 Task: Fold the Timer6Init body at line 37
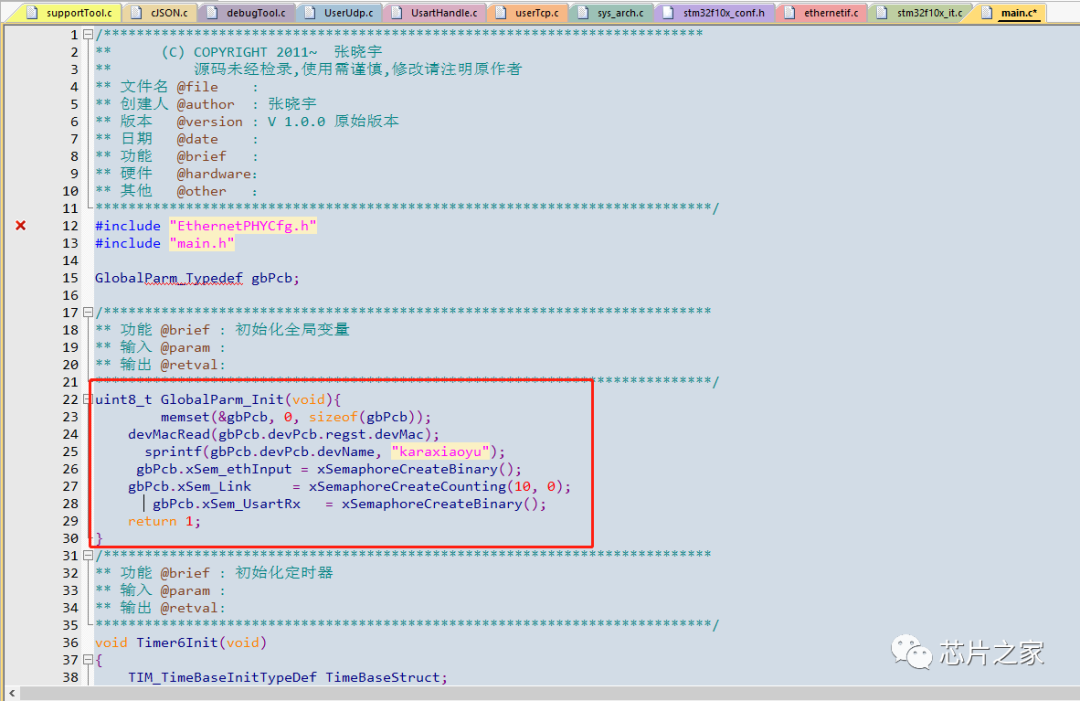(x=87, y=659)
